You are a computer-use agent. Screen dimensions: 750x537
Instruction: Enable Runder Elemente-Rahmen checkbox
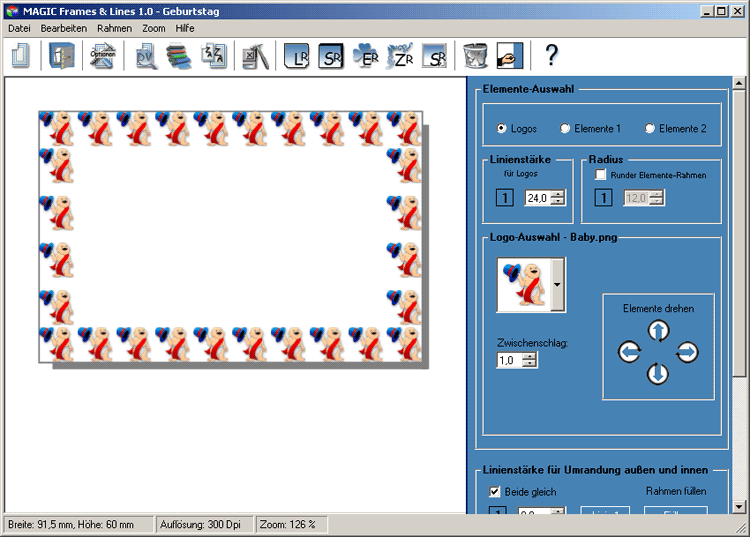pos(601,175)
